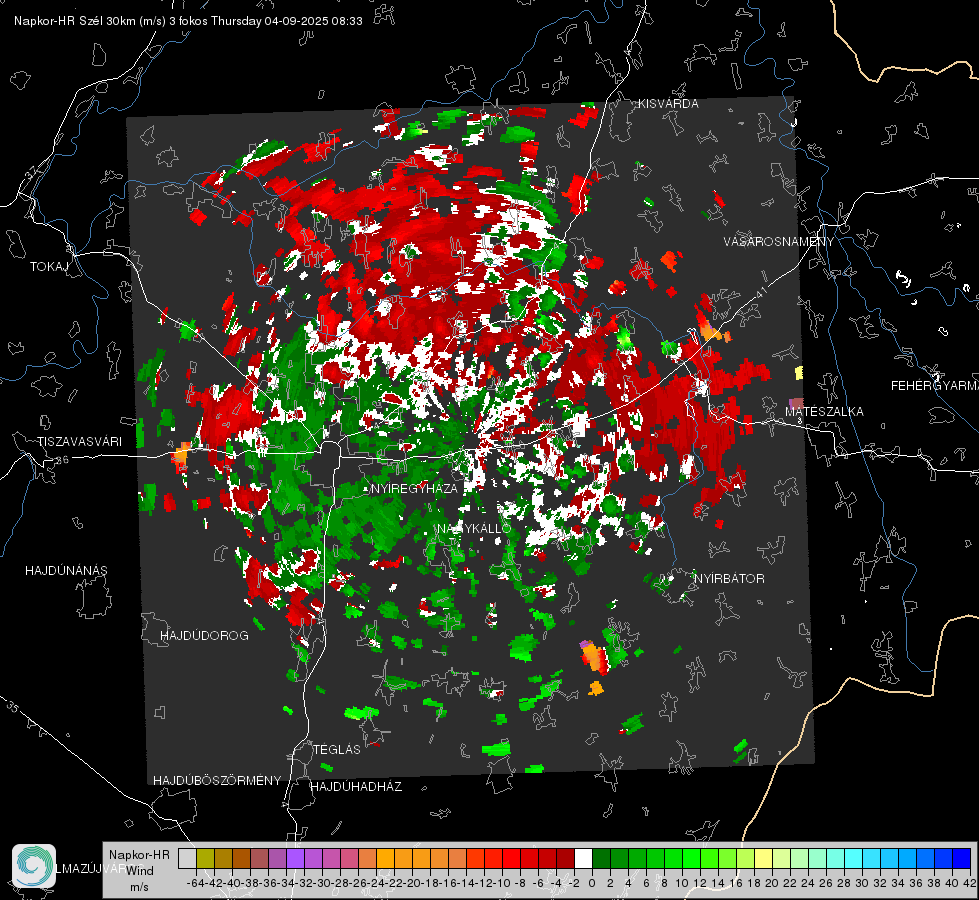Screen dimensions: 979x900
Task: Click road number 36 near Tiszavasvári
Action: click(x=62, y=460)
